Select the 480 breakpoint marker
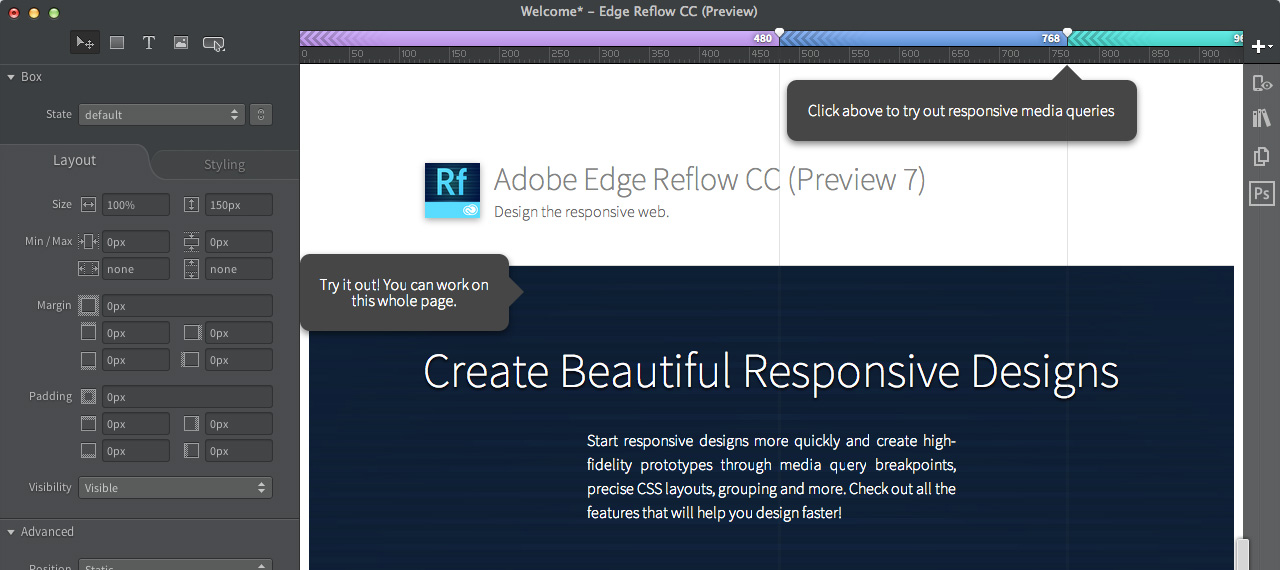 coord(779,34)
